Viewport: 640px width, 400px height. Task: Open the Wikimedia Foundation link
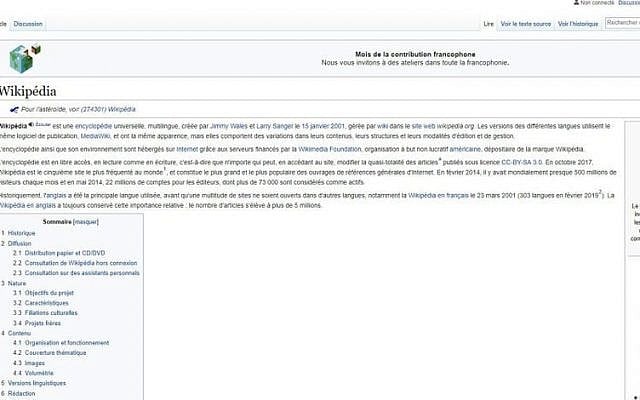[330, 149]
